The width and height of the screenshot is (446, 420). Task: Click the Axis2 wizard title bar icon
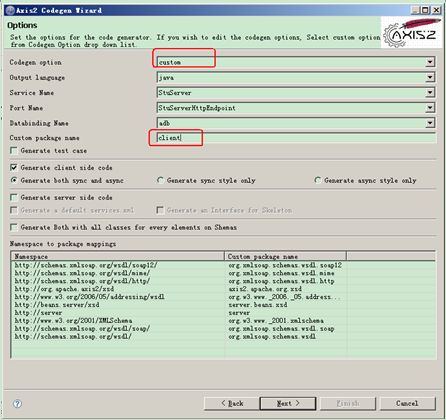tap(11, 10)
